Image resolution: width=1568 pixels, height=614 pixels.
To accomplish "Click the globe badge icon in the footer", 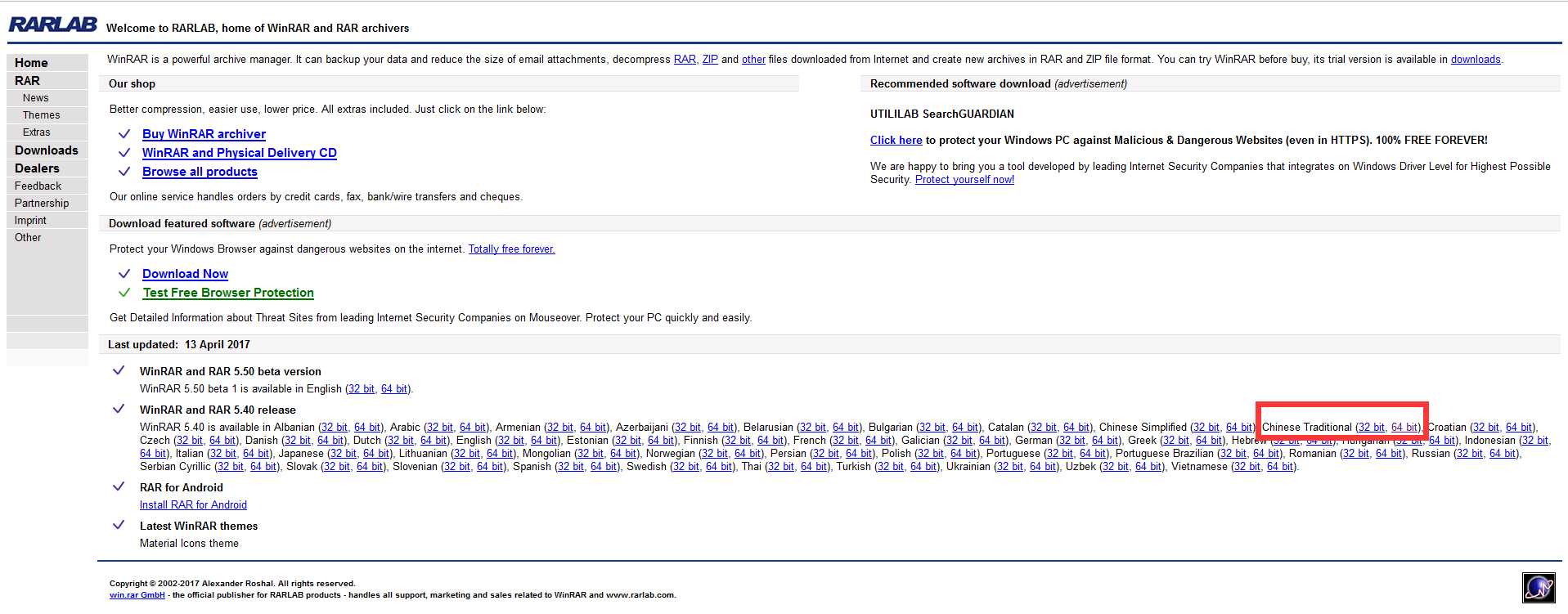I will pos(1539,587).
